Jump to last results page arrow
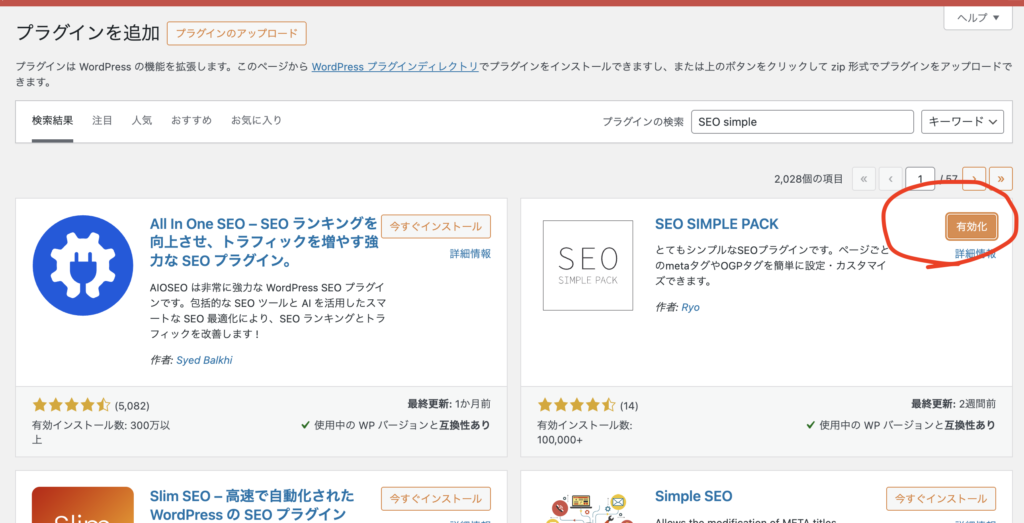The width and height of the screenshot is (1024, 523). point(1000,180)
